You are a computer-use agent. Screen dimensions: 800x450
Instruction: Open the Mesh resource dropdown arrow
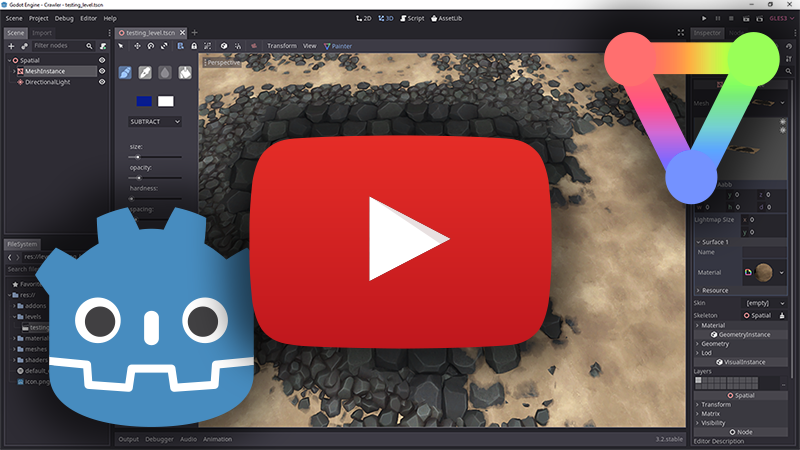782,103
